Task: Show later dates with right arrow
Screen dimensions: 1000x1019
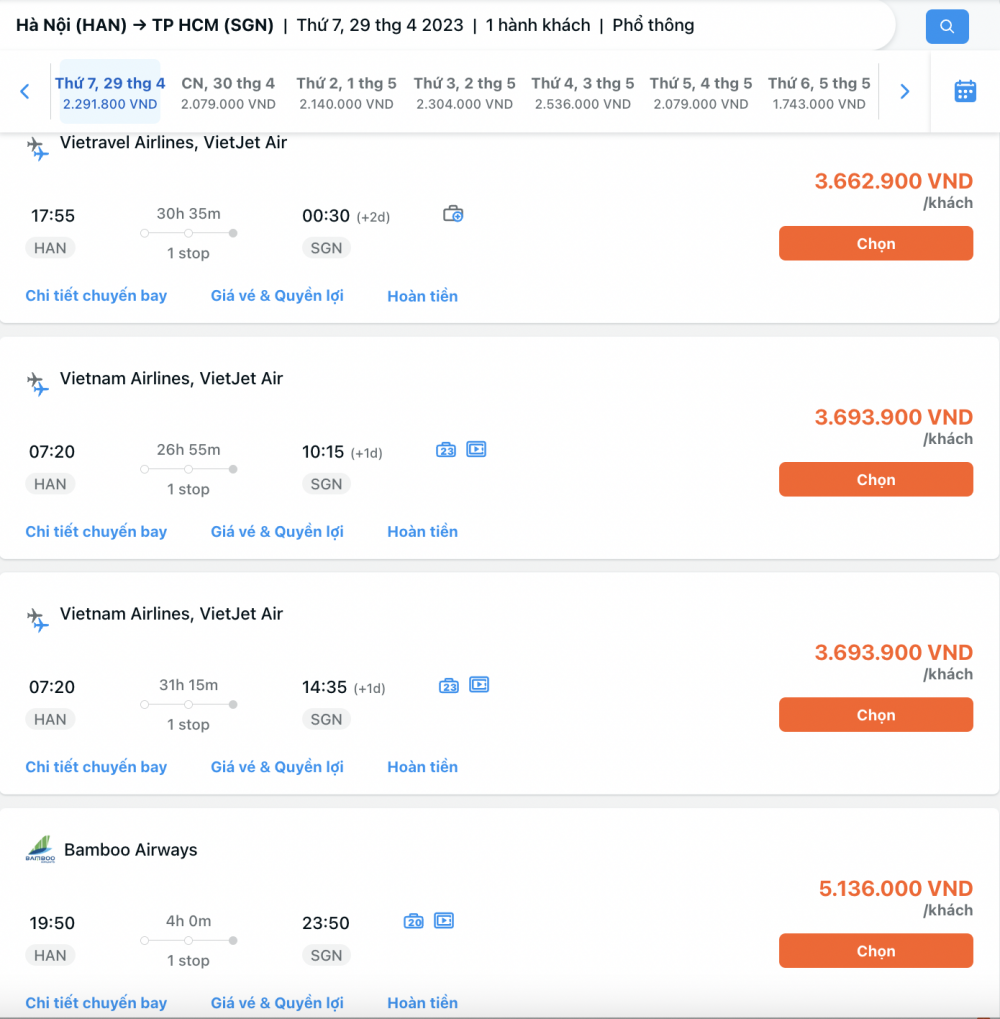Action: [x=904, y=92]
